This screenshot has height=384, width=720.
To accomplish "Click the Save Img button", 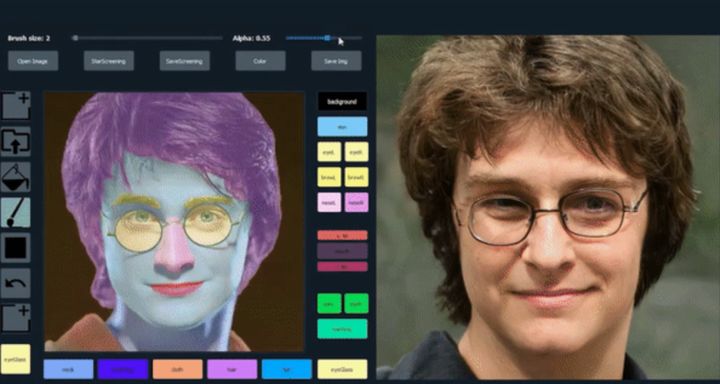I will [x=336, y=61].
